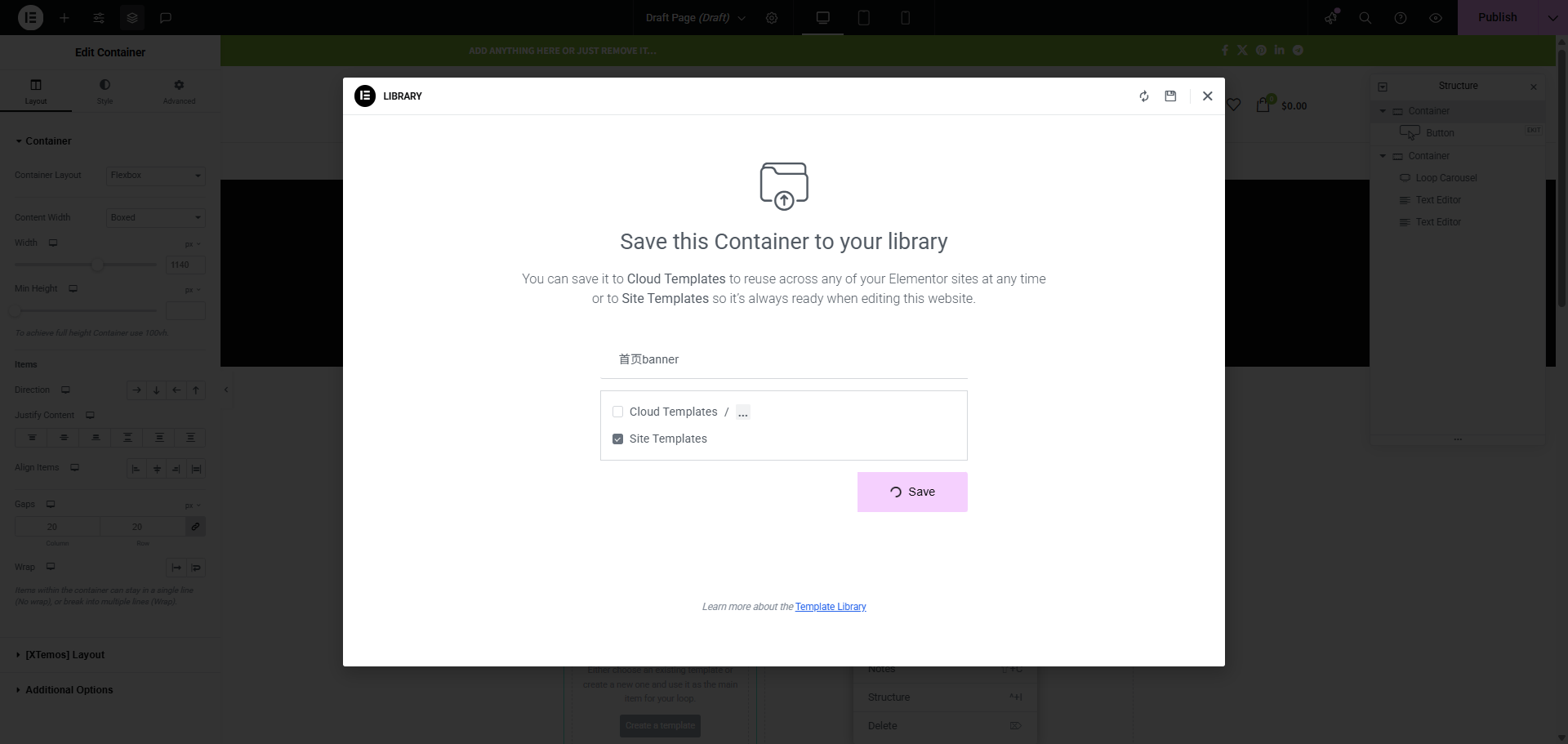Uncheck the Site Templates checkbox
The height and width of the screenshot is (744, 1568).
pyautogui.click(x=618, y=439)
